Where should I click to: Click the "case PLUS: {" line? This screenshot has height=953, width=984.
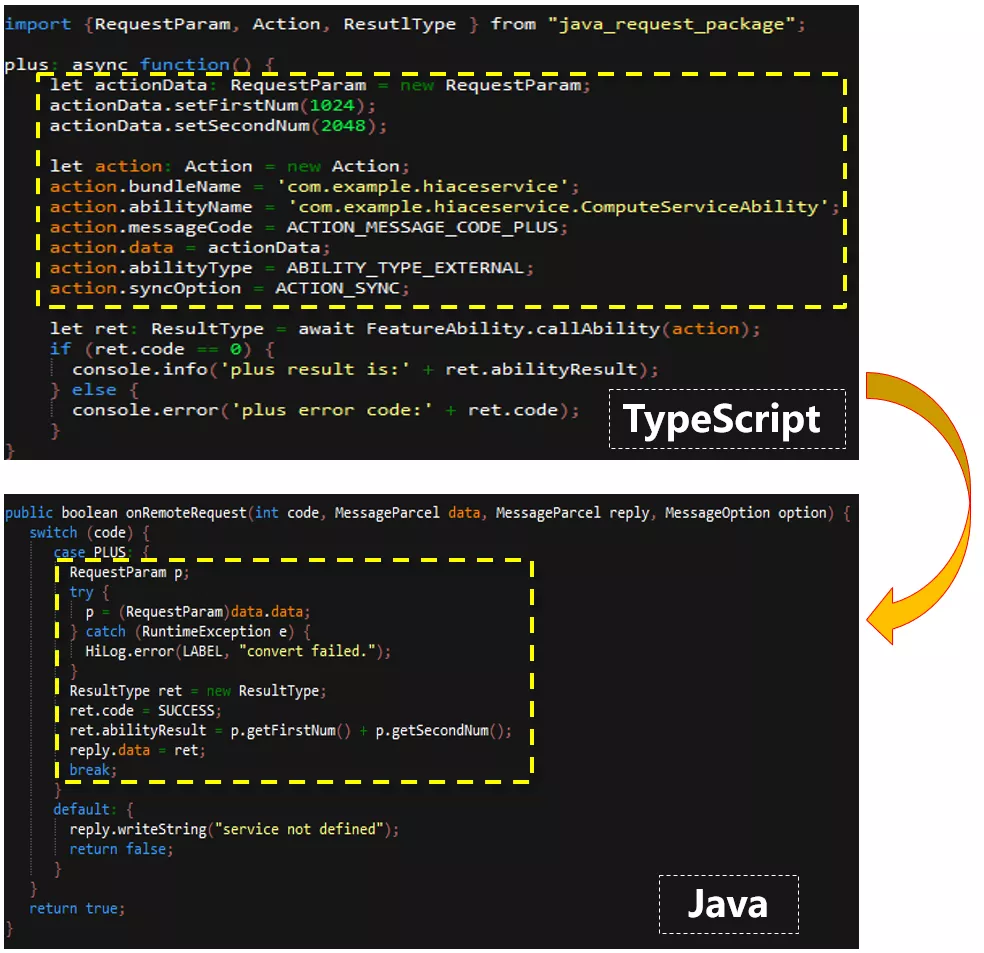coord(102,552)
